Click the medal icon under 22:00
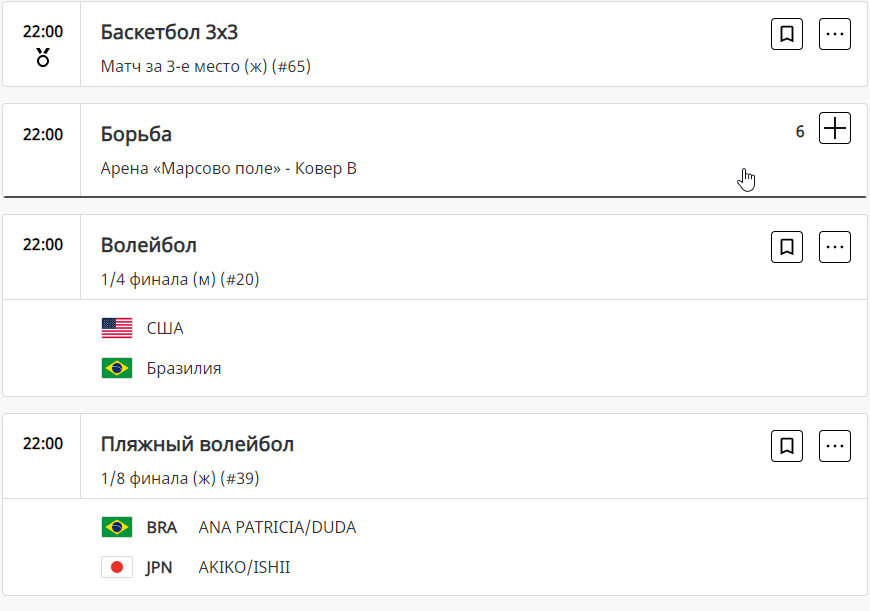870x611 pixels. tap(43, 57)
